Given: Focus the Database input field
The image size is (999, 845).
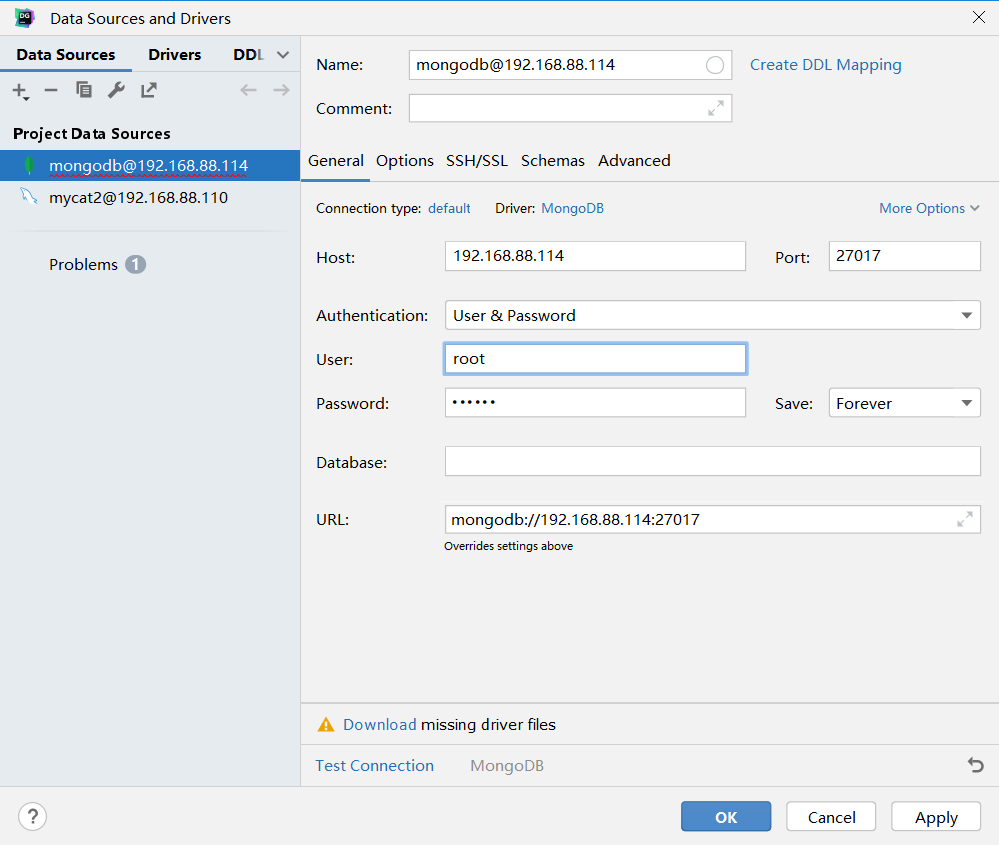Looking at the screenshot, I should [712, 461].
